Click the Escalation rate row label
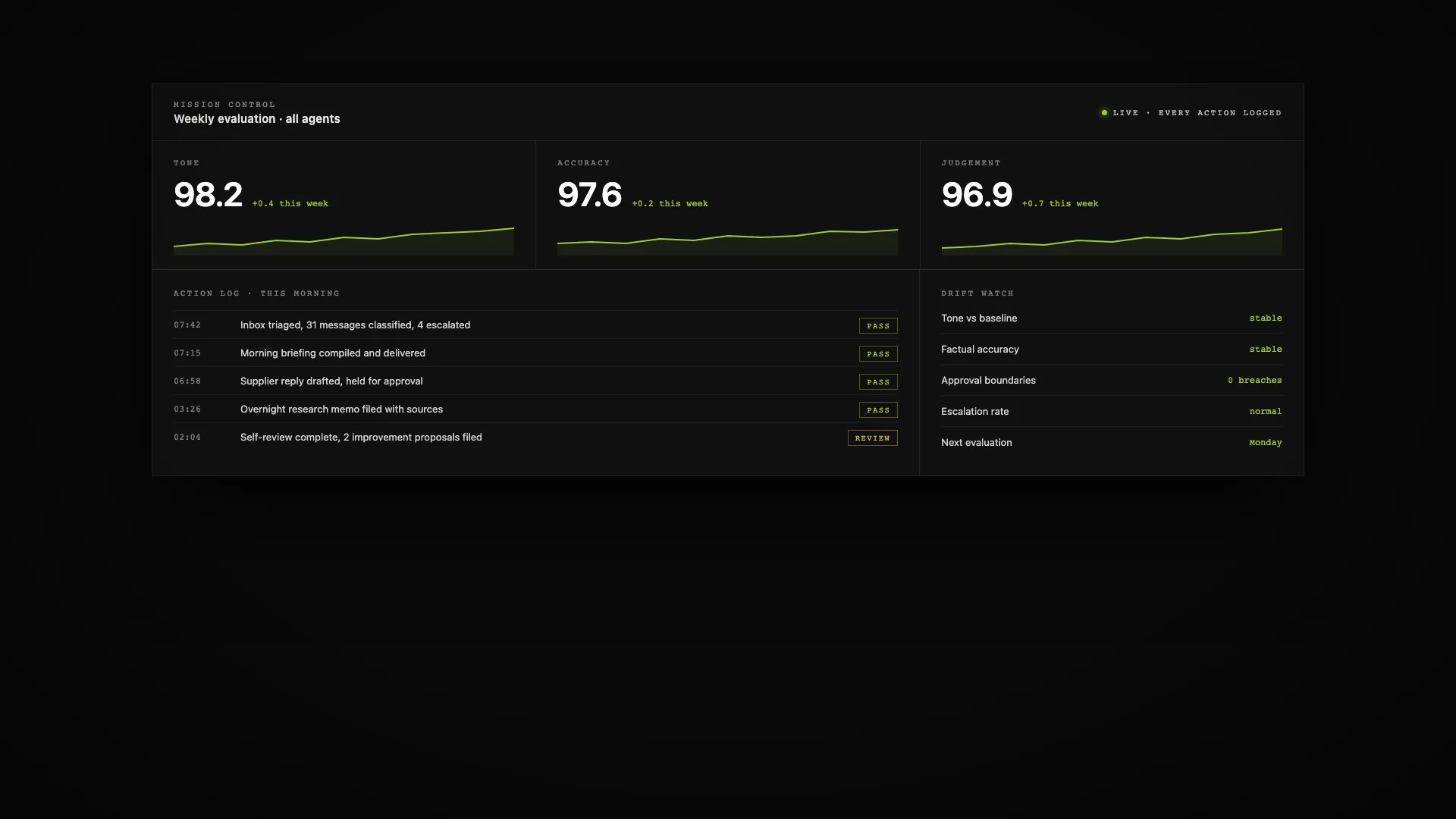 pos(974,411)
